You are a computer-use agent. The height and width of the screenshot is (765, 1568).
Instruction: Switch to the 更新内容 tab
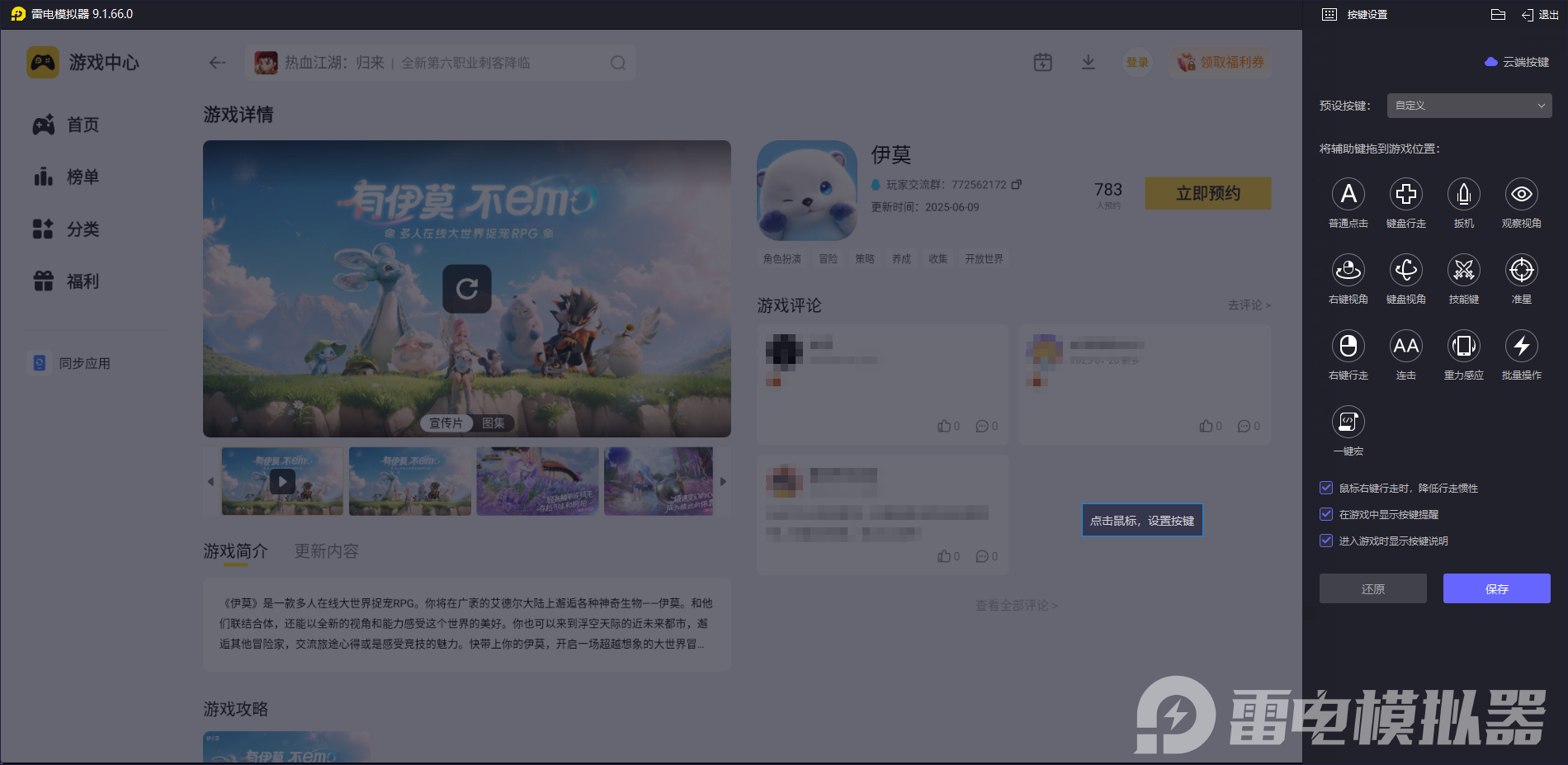pos(325,550)
